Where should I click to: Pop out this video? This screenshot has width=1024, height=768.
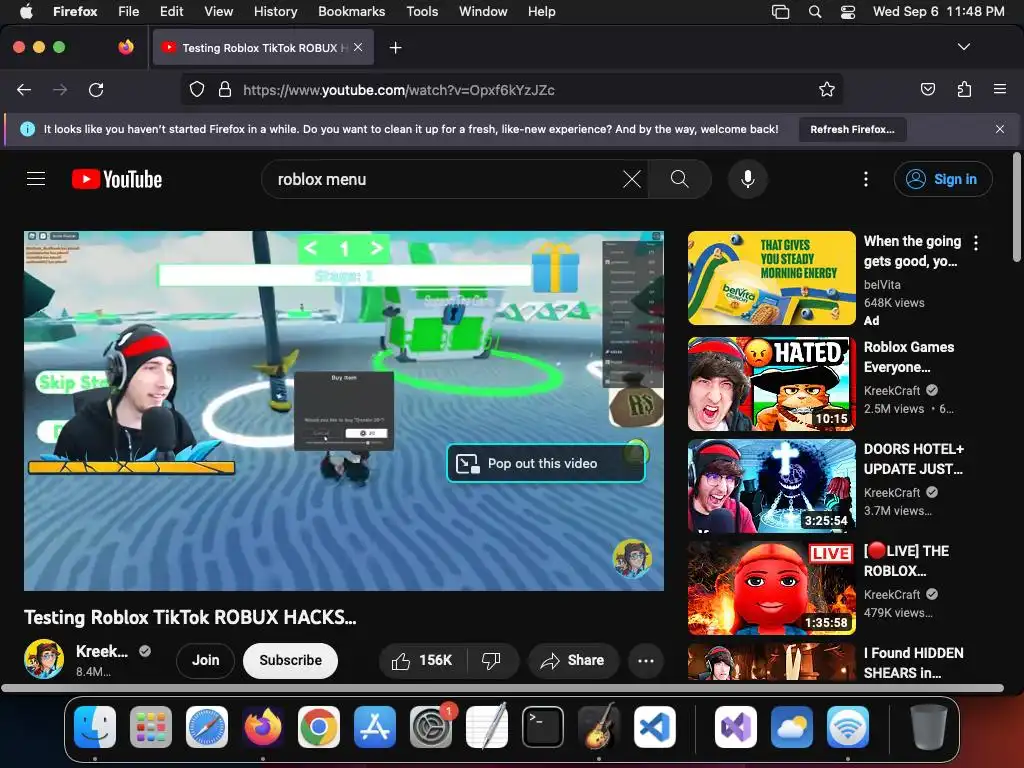(546, 463)
